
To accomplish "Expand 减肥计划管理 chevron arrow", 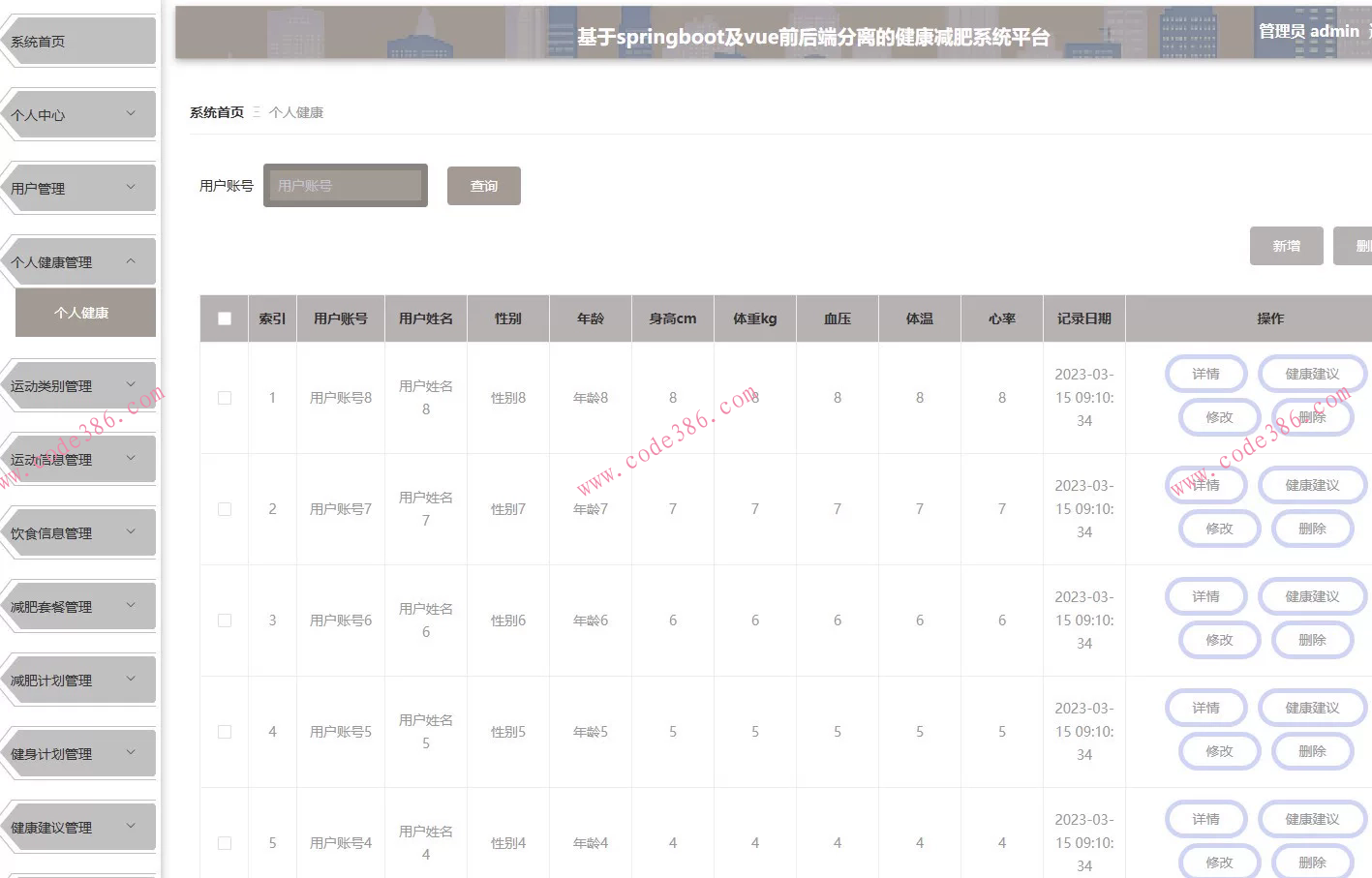I will click(131, 679).
